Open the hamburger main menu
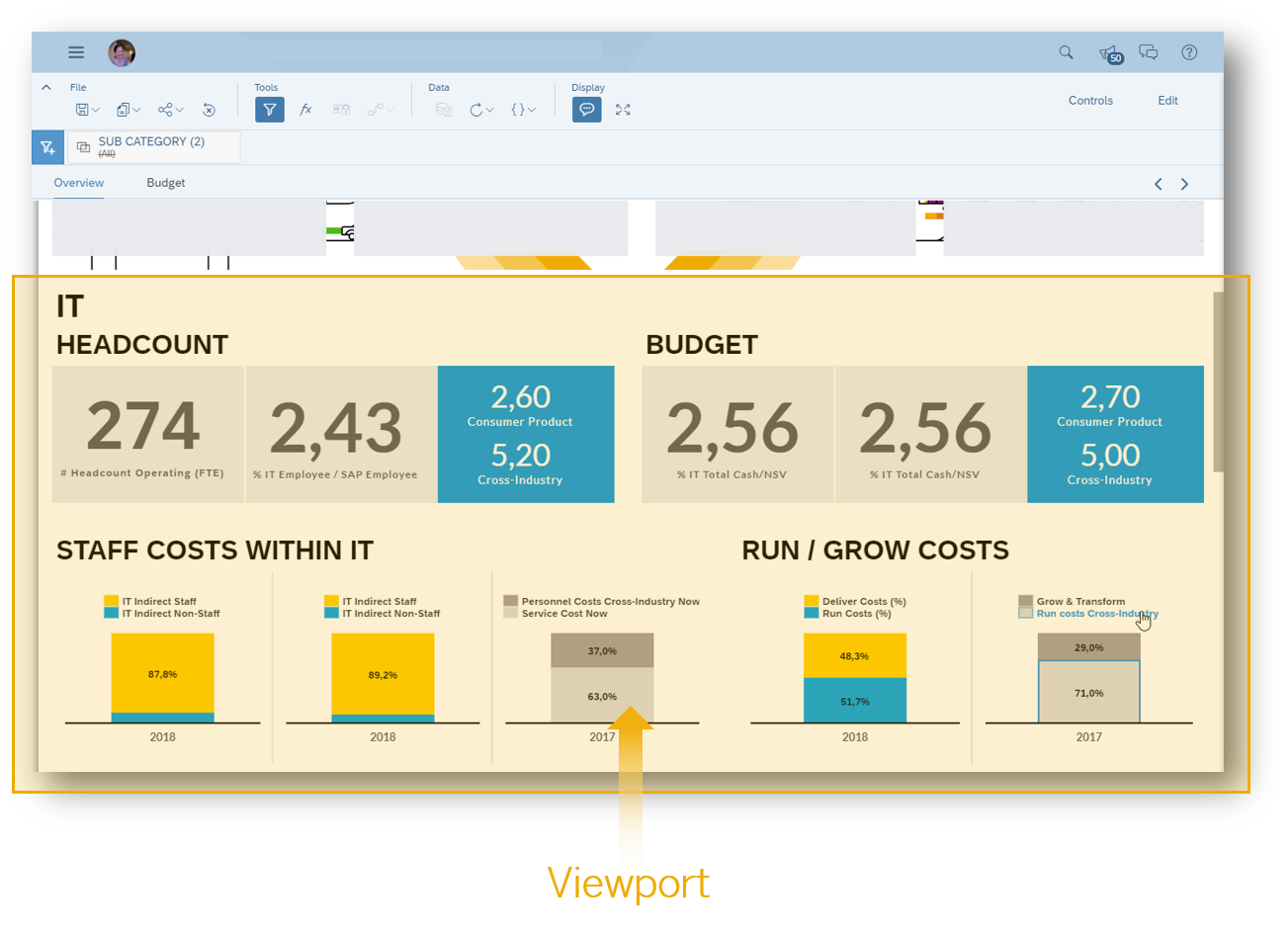 tap(76, 52)
